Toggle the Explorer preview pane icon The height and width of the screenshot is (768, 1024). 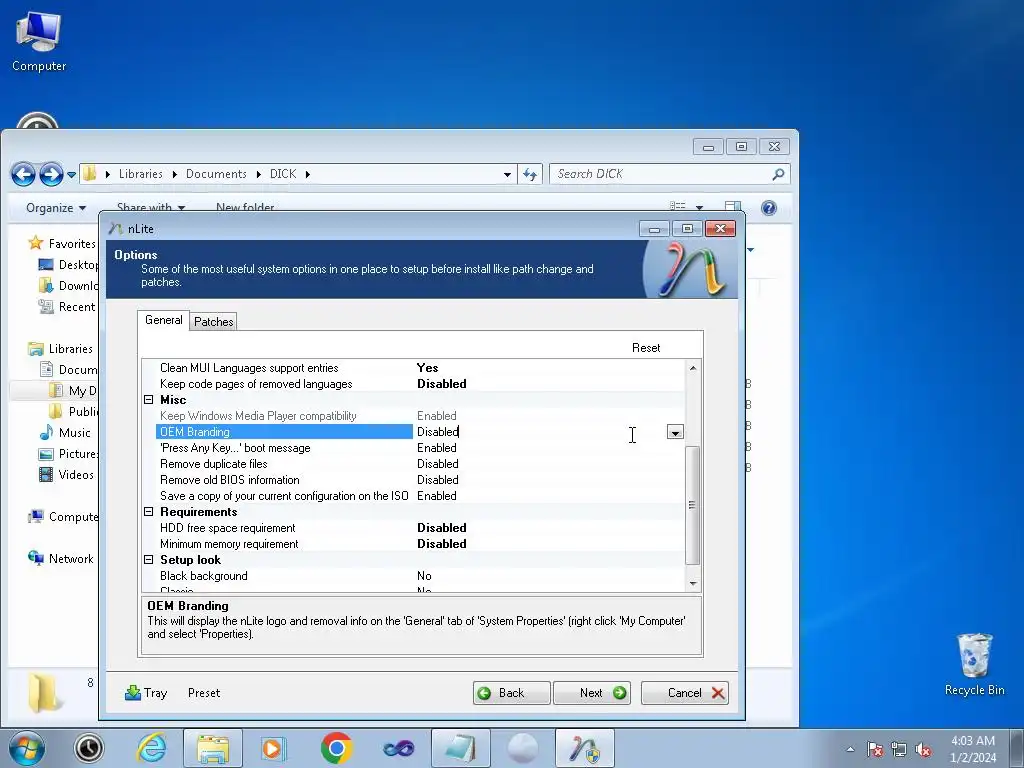(x=733, y=206)
